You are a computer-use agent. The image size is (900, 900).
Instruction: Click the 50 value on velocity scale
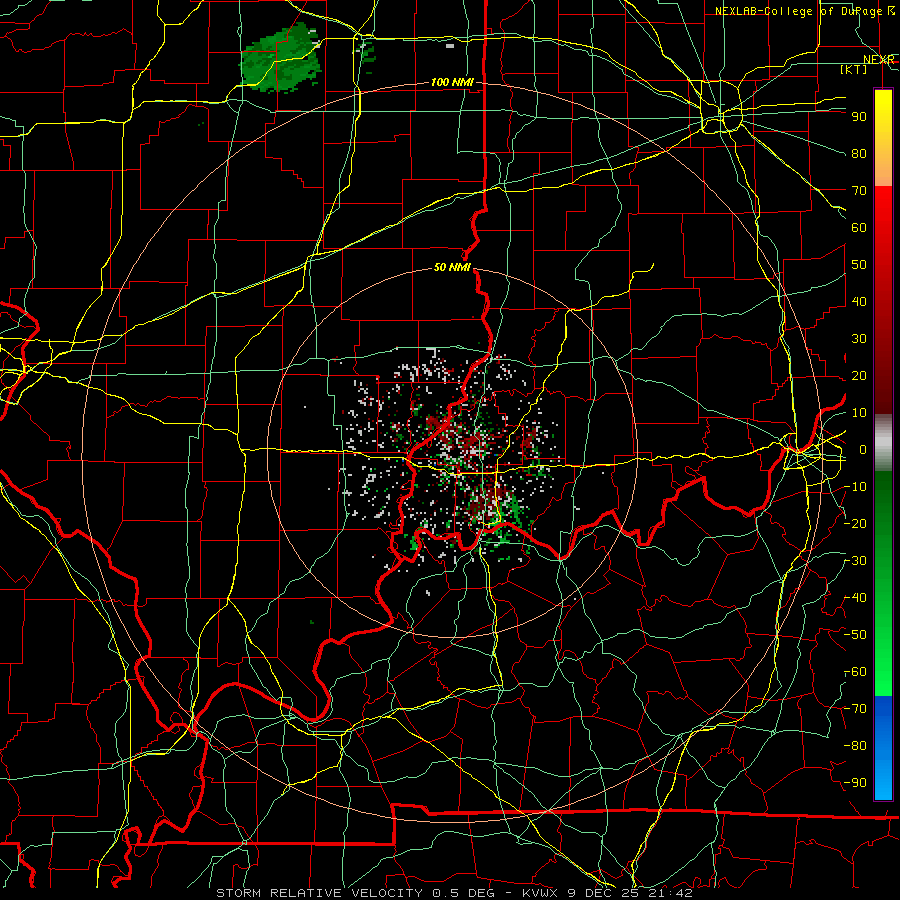click(859, 265)
